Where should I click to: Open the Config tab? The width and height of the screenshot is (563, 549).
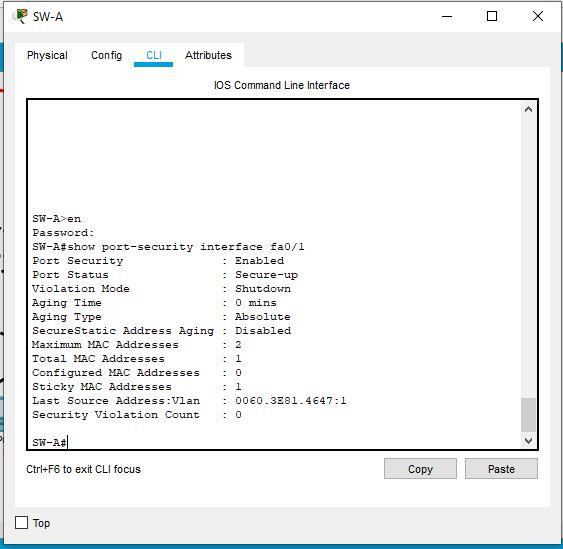(x=106, y=55)
